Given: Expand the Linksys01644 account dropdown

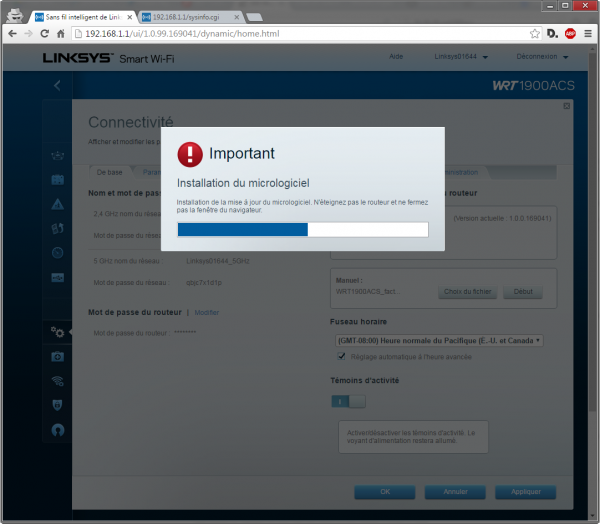Looking at the screenshot, I should [x=460, y=57].
